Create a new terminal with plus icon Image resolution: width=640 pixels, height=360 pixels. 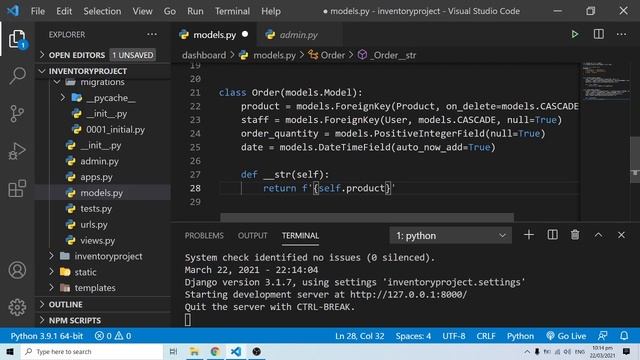click(x=529, y=235)
